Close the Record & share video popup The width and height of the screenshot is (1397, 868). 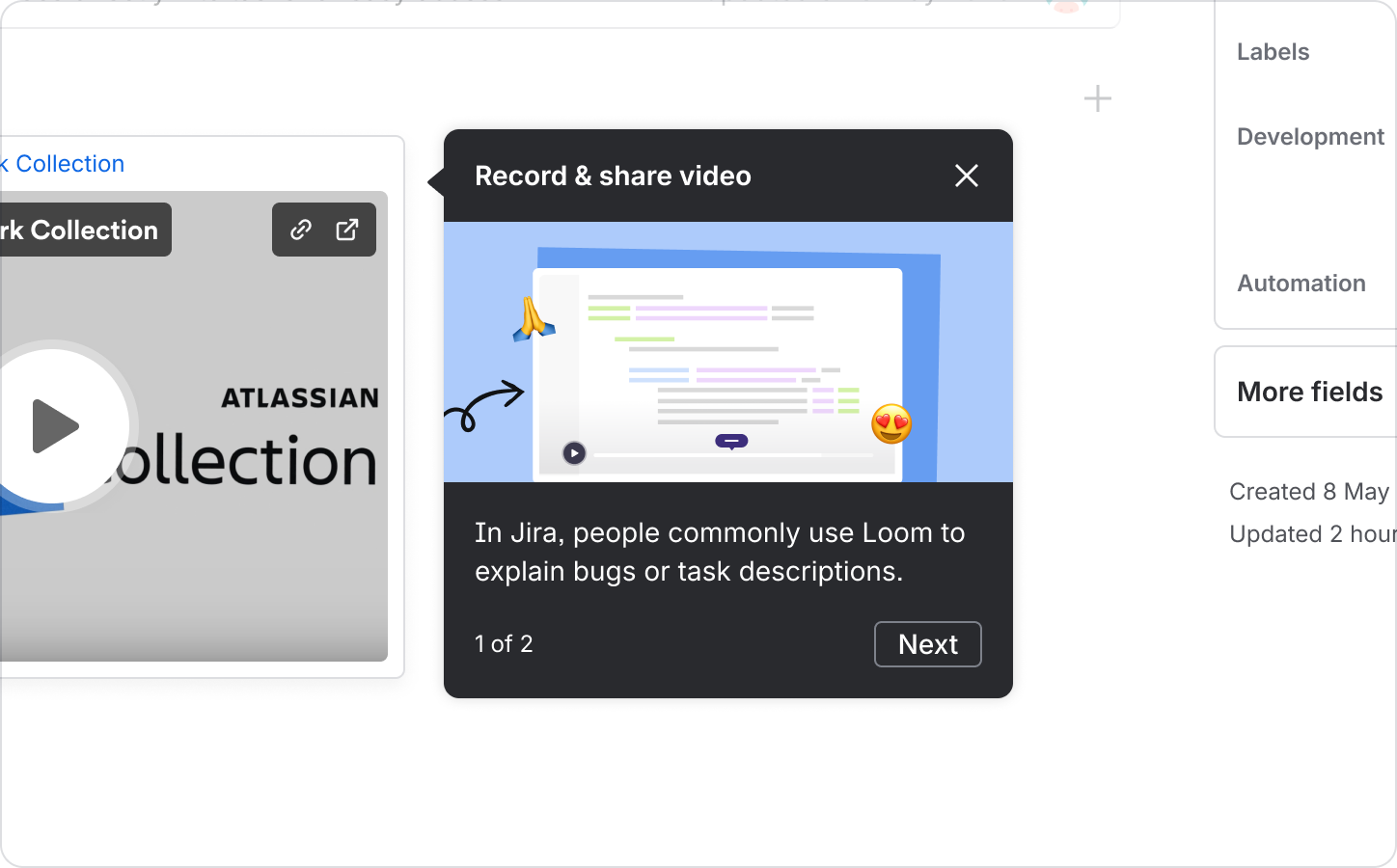tap(966, 176)
